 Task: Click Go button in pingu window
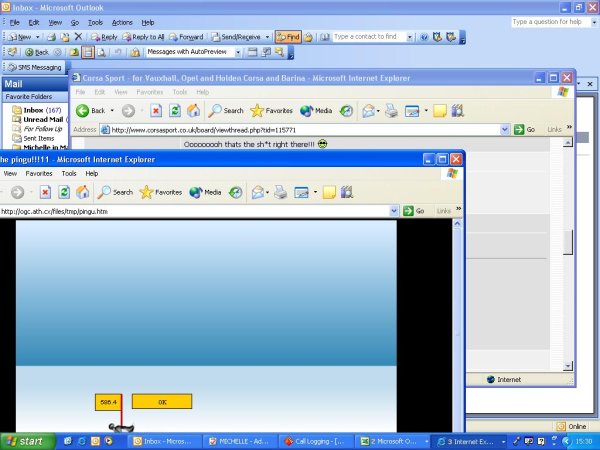(x=414, y=211)
